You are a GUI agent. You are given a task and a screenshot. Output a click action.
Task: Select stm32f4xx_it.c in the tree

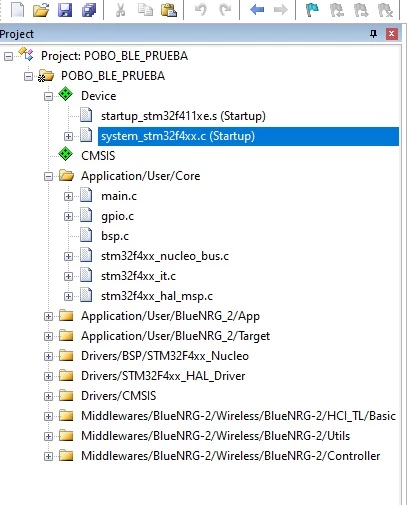point(138,276)
